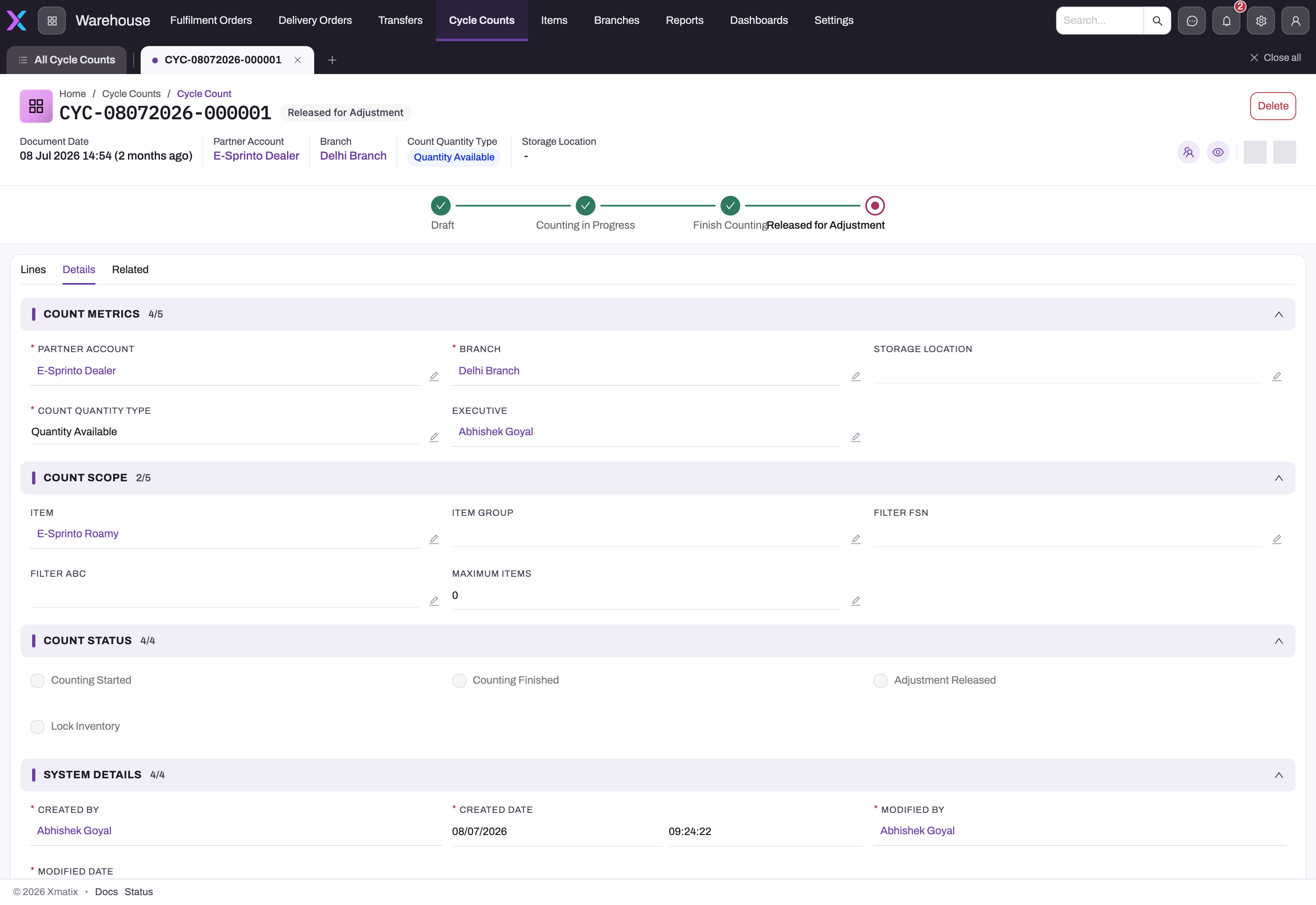Open the E-Sprinto Roamy item link

pyautogui.click(x=78, y=534)
